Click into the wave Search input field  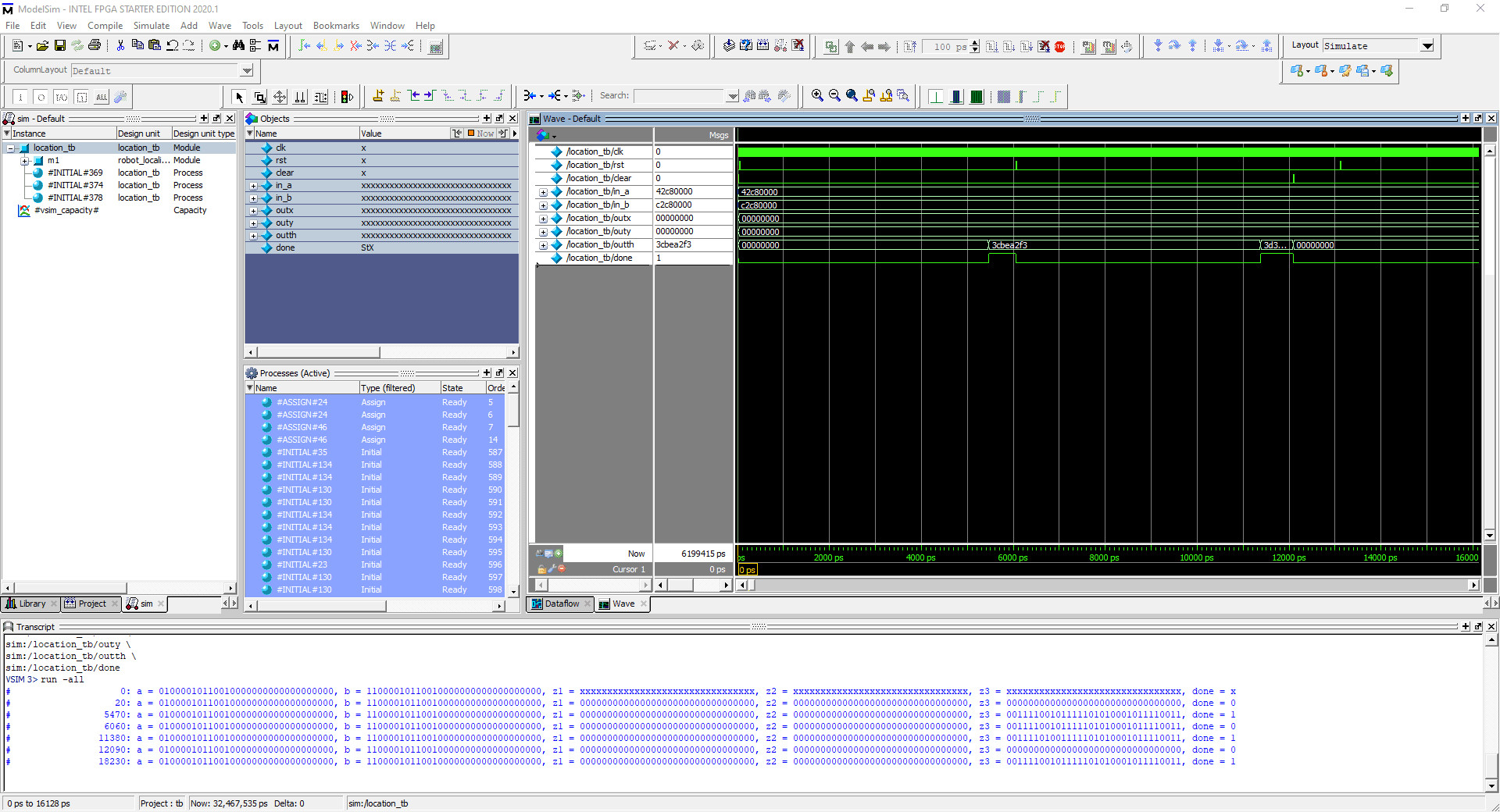pyautogui.click(x=680, y=96)
